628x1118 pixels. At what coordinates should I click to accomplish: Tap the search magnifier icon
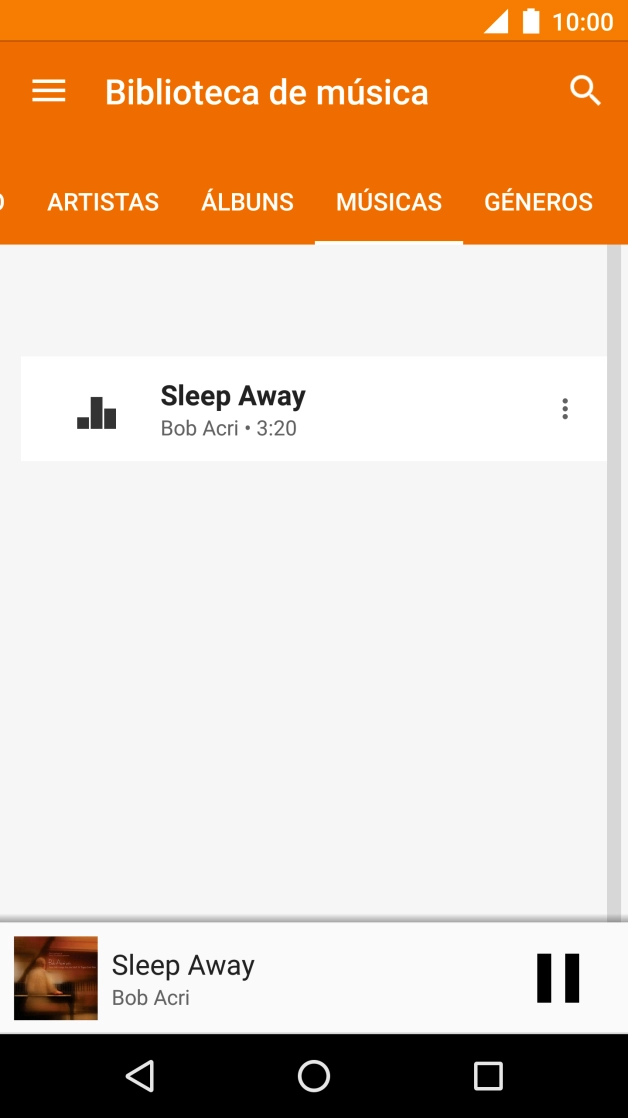(x=585, y=91)
